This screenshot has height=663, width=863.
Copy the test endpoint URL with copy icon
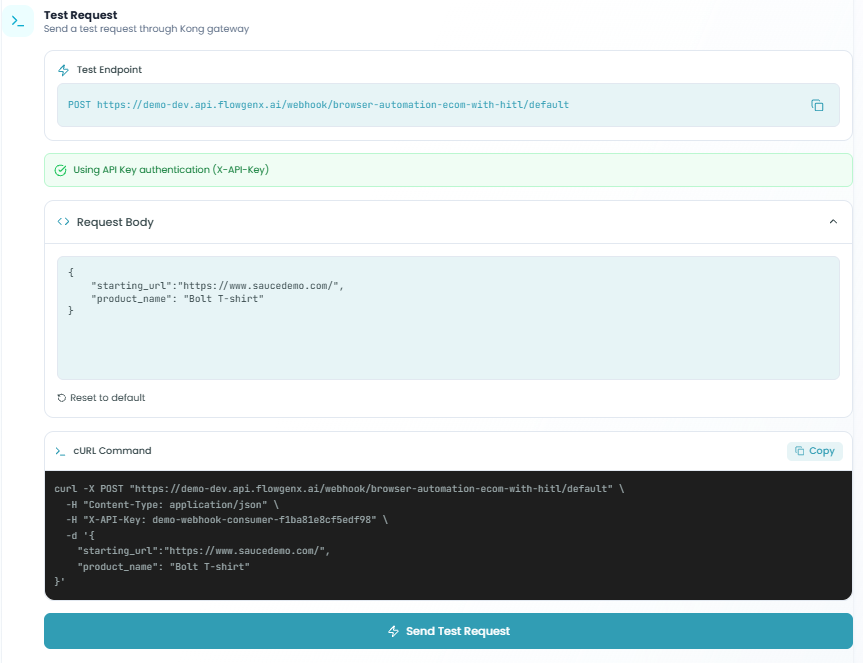[x=817, y=105]
